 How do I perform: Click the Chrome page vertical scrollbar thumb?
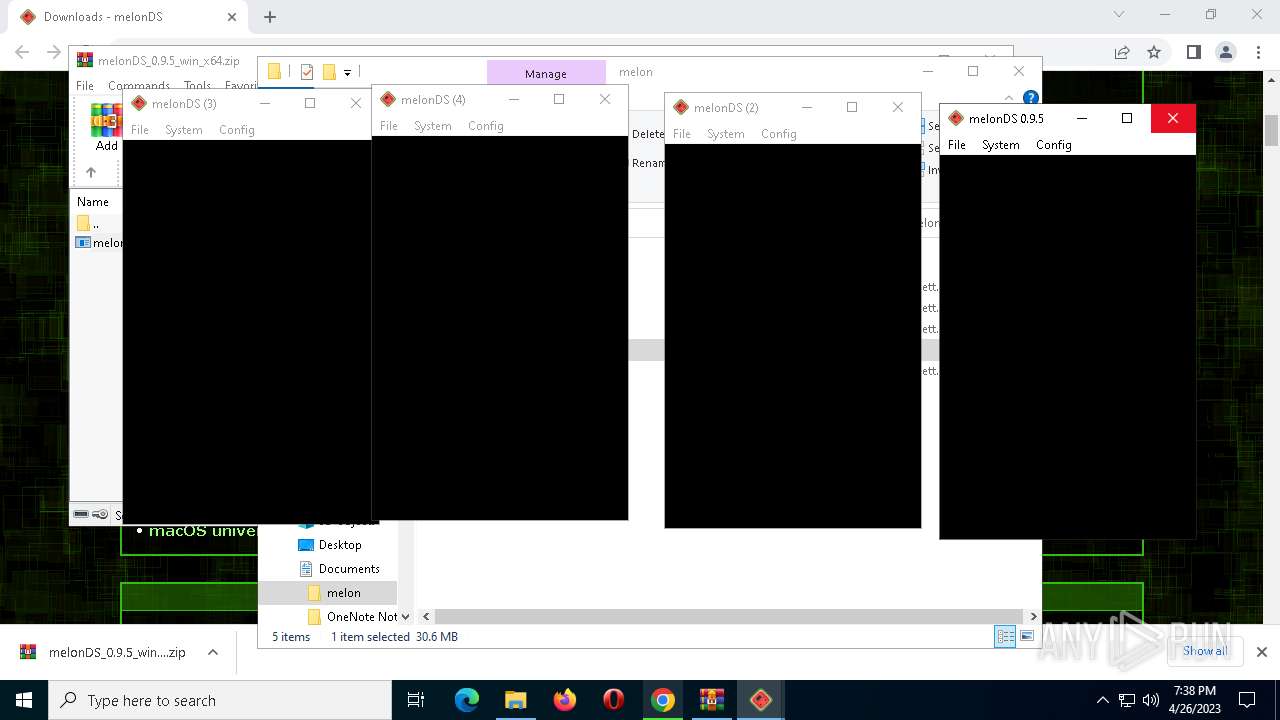[x=1271, y=130]
